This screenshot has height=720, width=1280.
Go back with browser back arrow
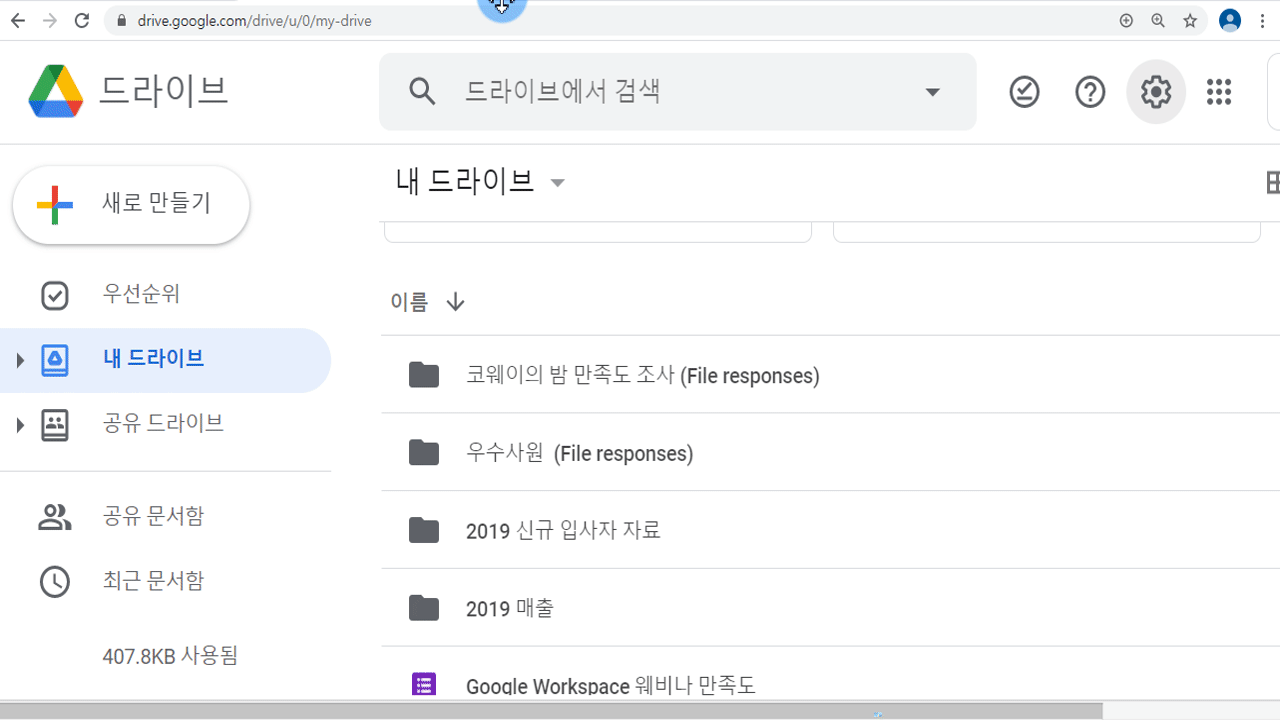point(17,20)
